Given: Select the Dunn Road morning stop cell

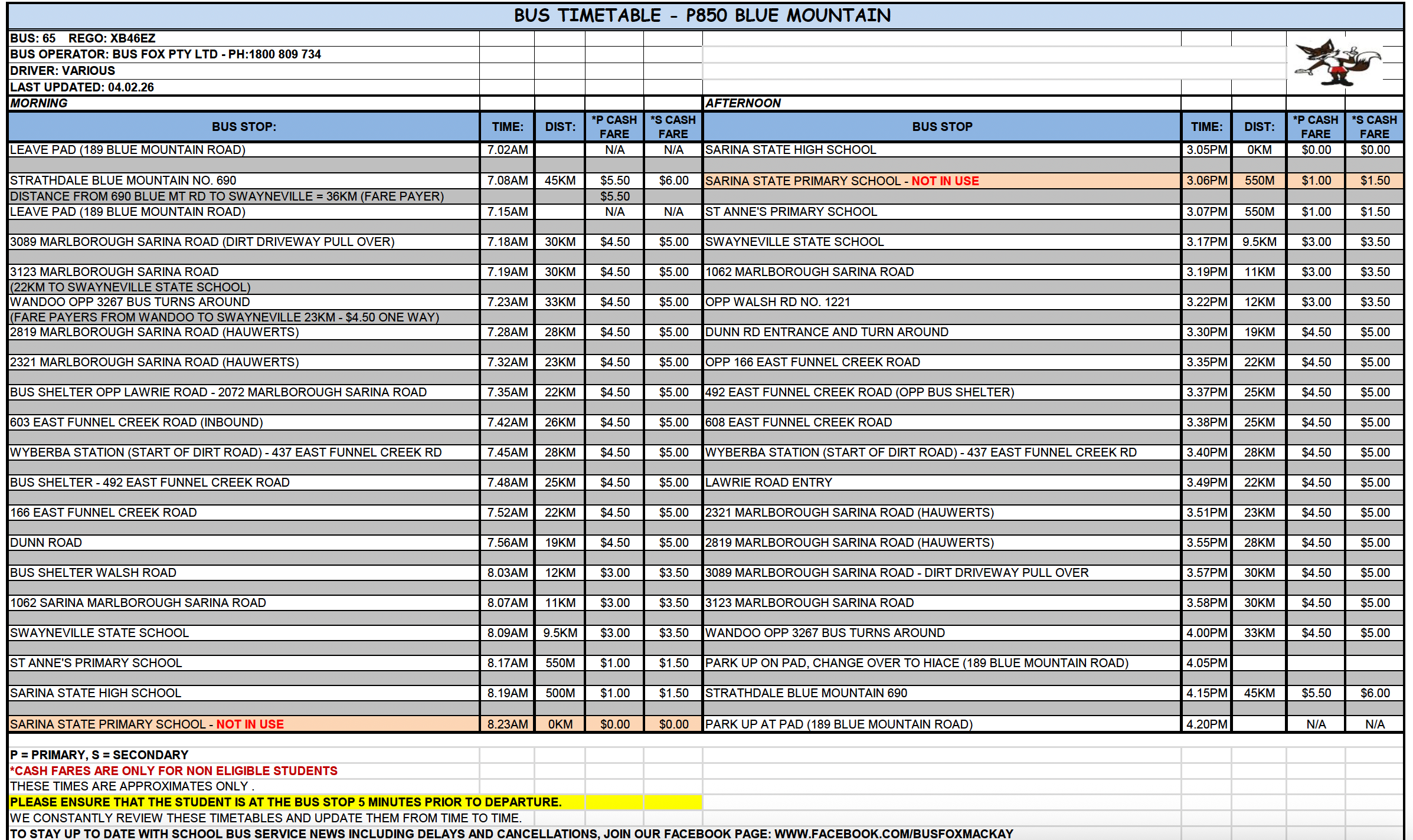Looking at the screenshot, I should click(46, 543).
